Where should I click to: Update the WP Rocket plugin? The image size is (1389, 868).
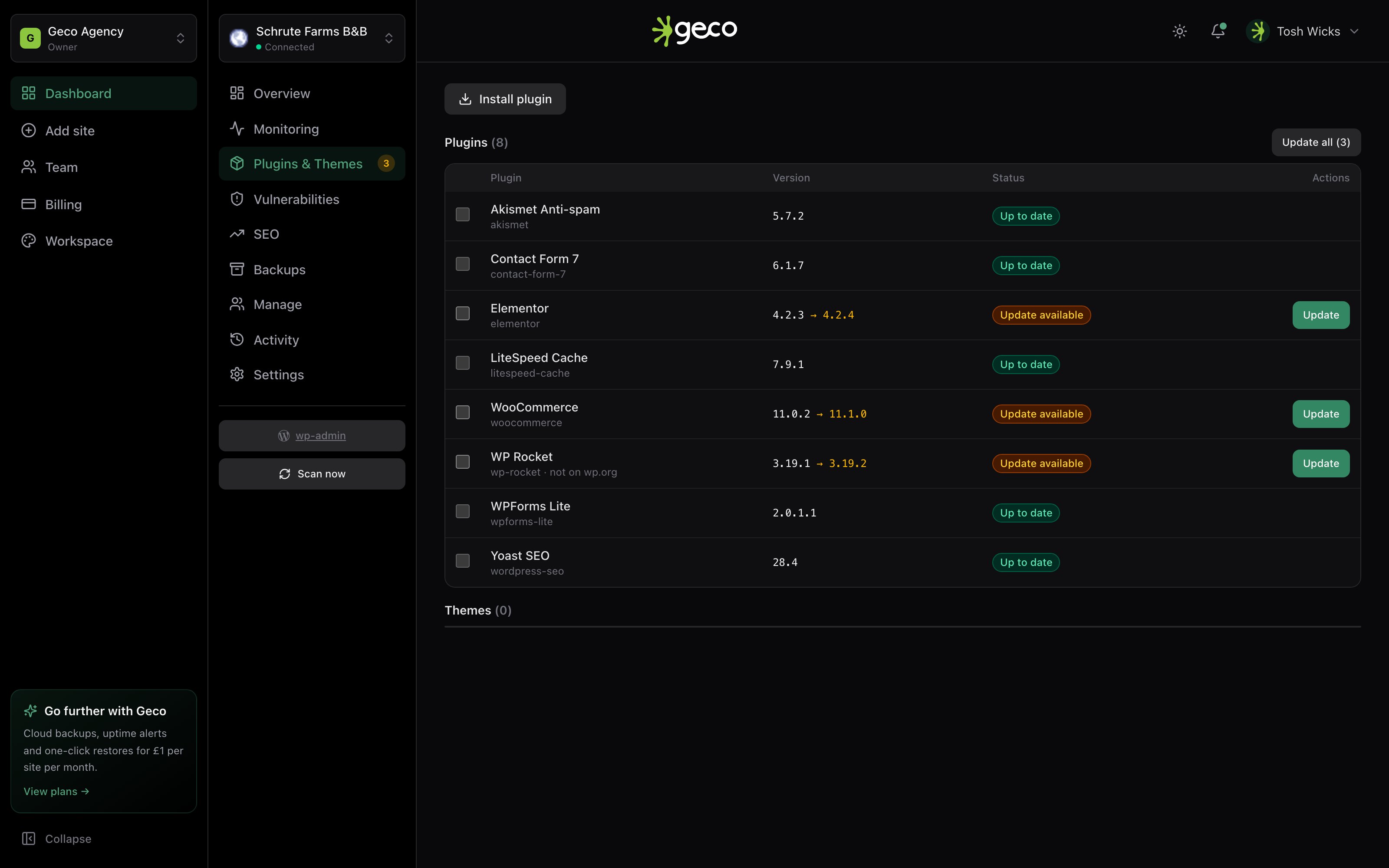1321,463
